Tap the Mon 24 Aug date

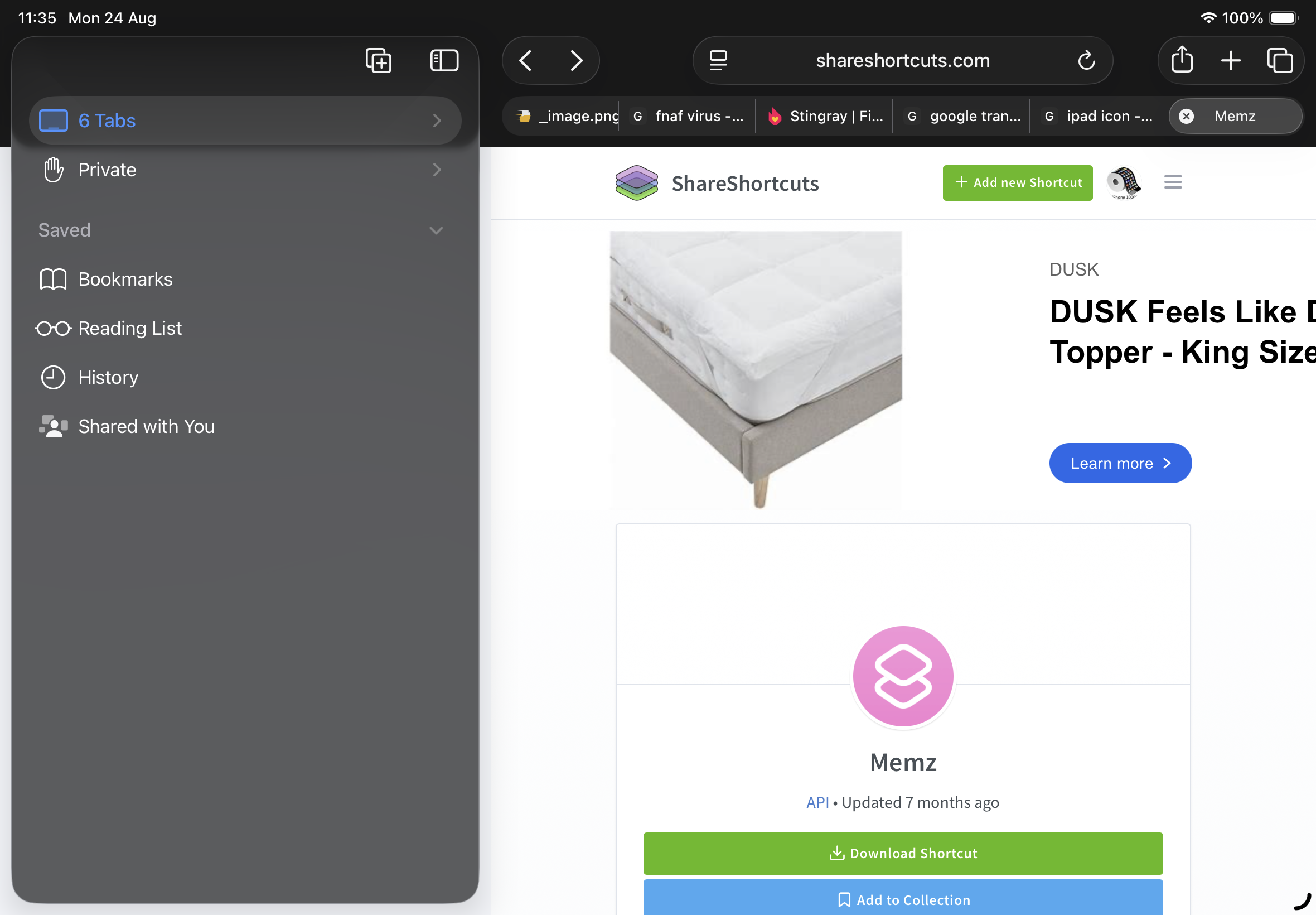pos(112,18)
